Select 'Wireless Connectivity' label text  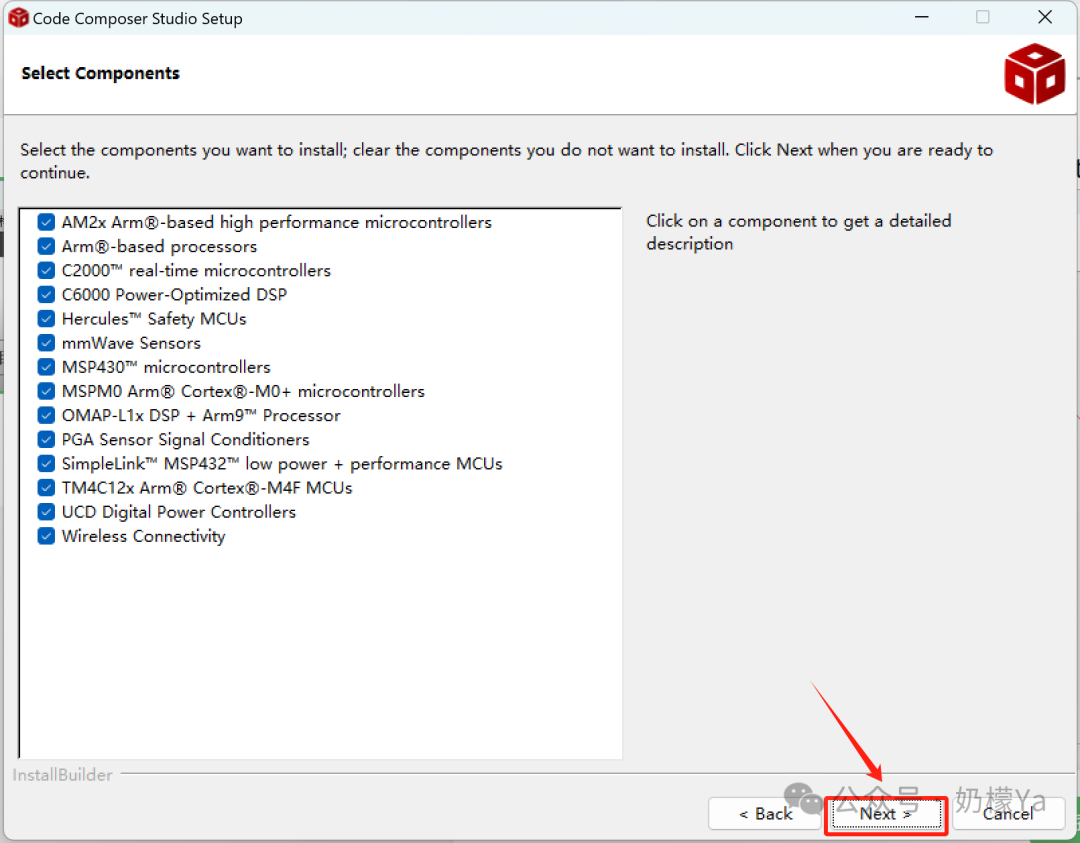coord(143,536)
